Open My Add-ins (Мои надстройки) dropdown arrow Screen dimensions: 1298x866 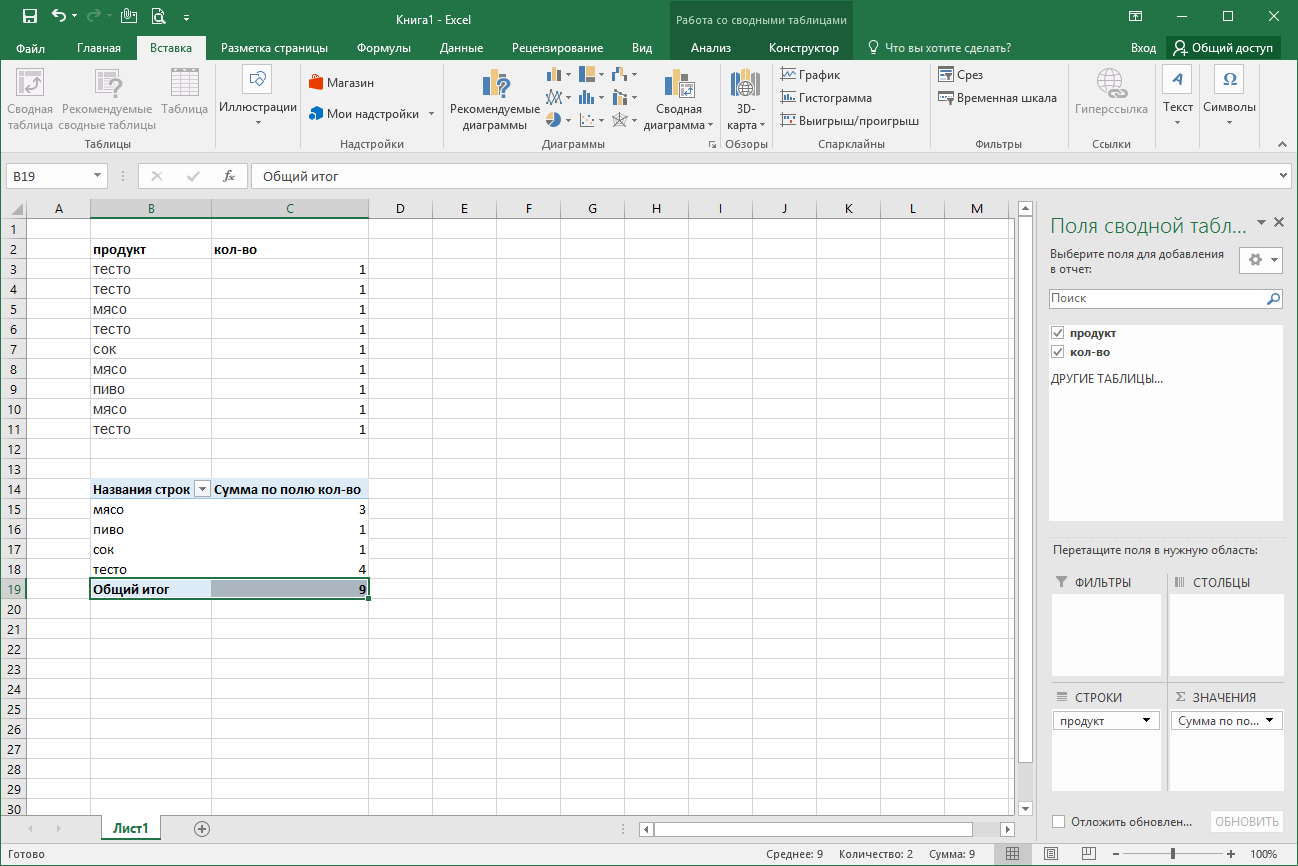pyautogui.click(x=432, y=114)
